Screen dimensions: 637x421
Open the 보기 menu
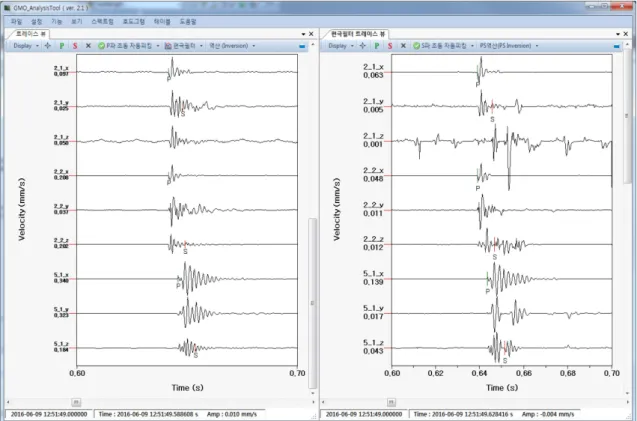(76, 22)
